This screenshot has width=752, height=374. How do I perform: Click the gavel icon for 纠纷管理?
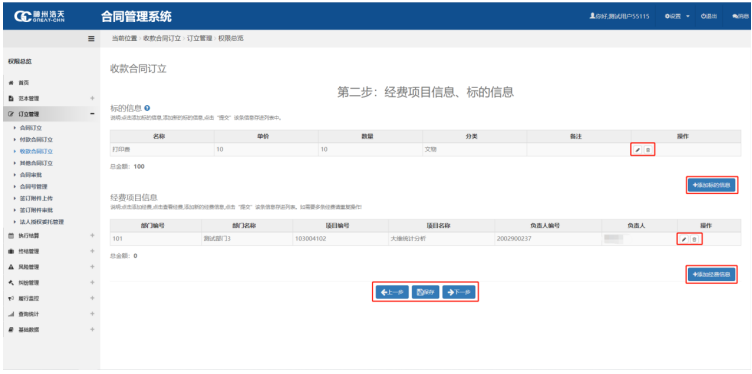point(11,282)
